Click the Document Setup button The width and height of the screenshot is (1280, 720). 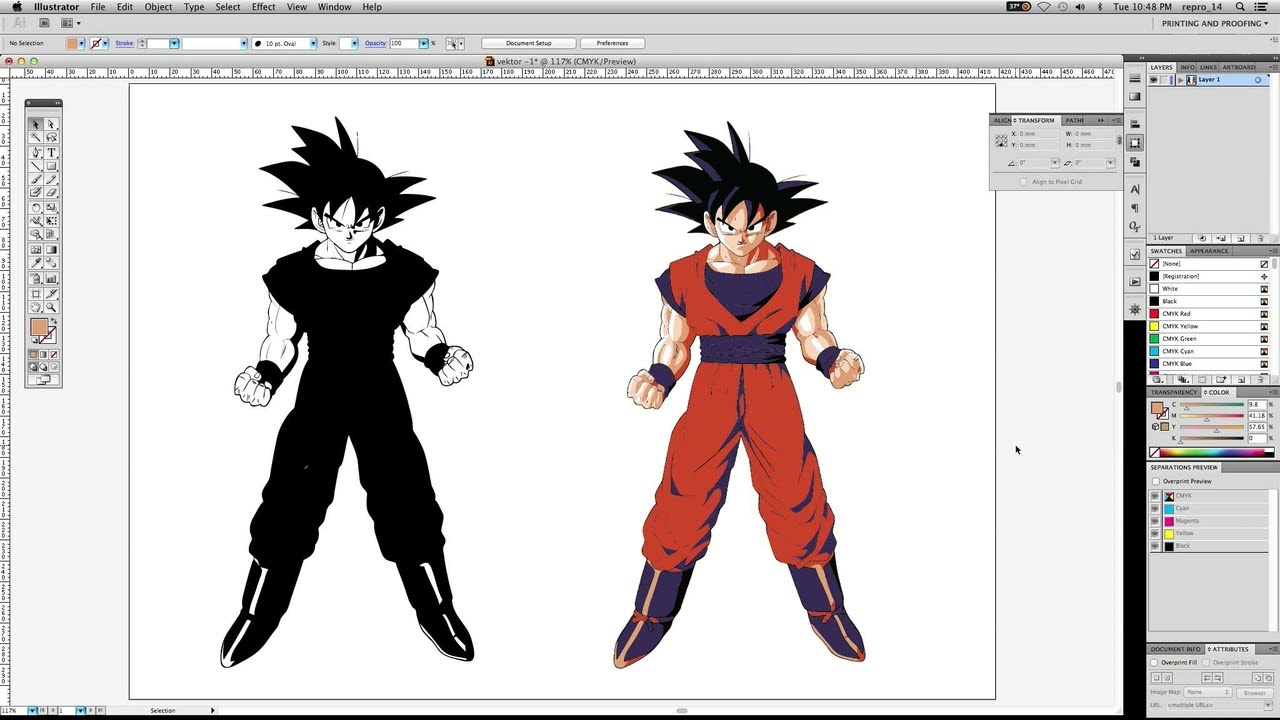coord(528,43)
